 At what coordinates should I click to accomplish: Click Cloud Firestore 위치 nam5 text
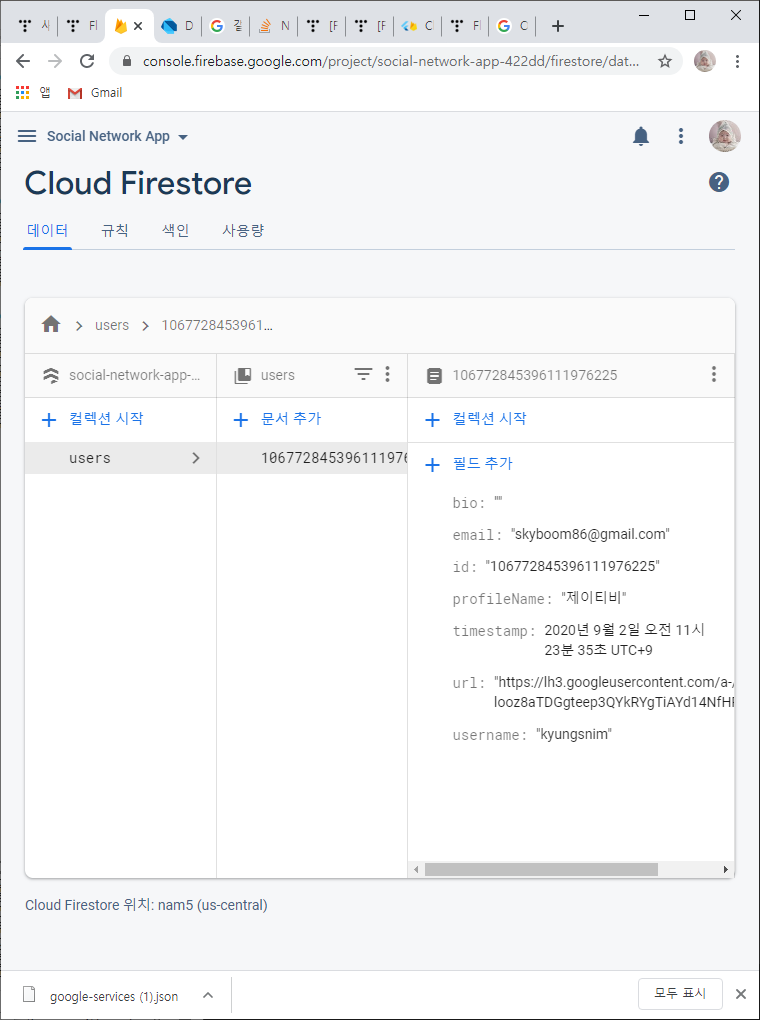pyautogui.click(x=146, y=905)
